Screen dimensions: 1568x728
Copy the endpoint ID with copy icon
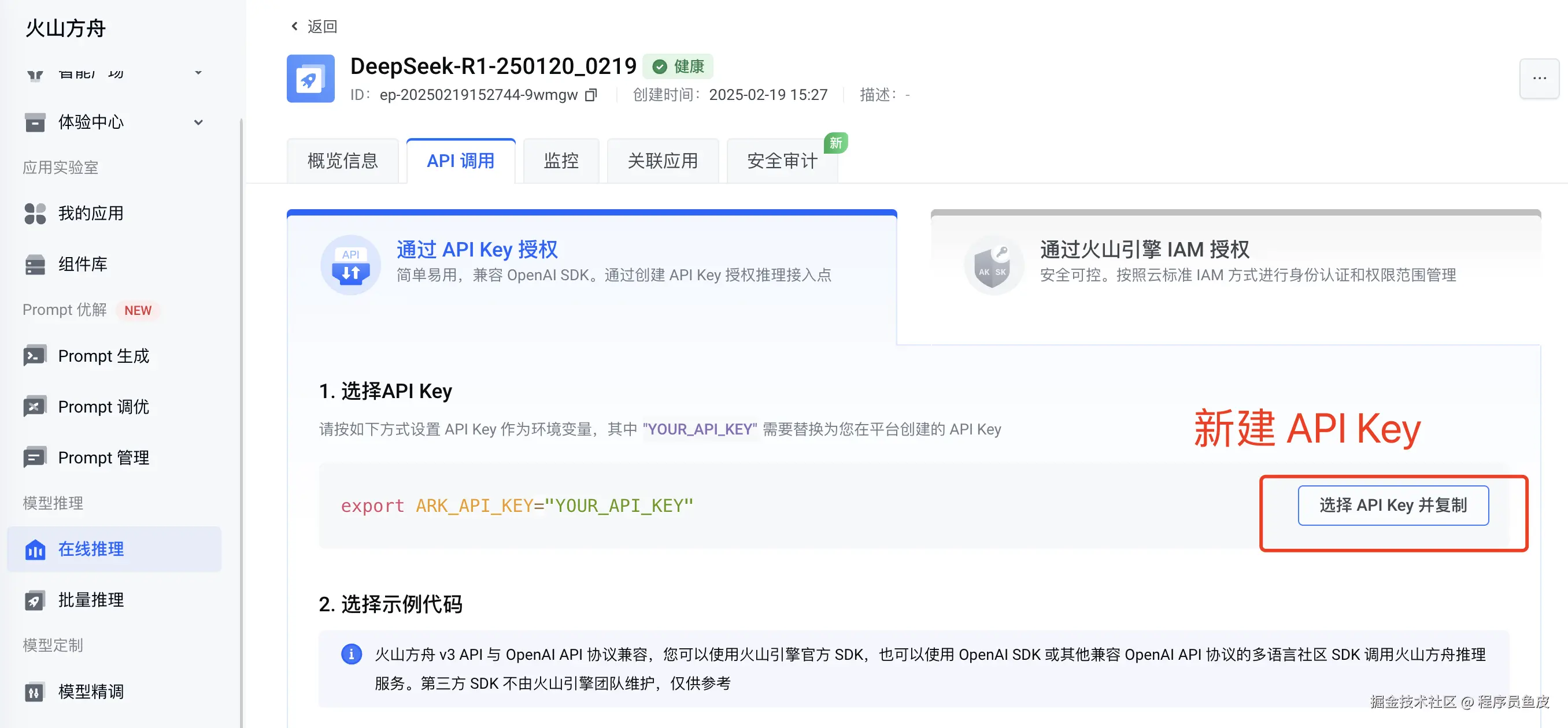pos(590,95)
